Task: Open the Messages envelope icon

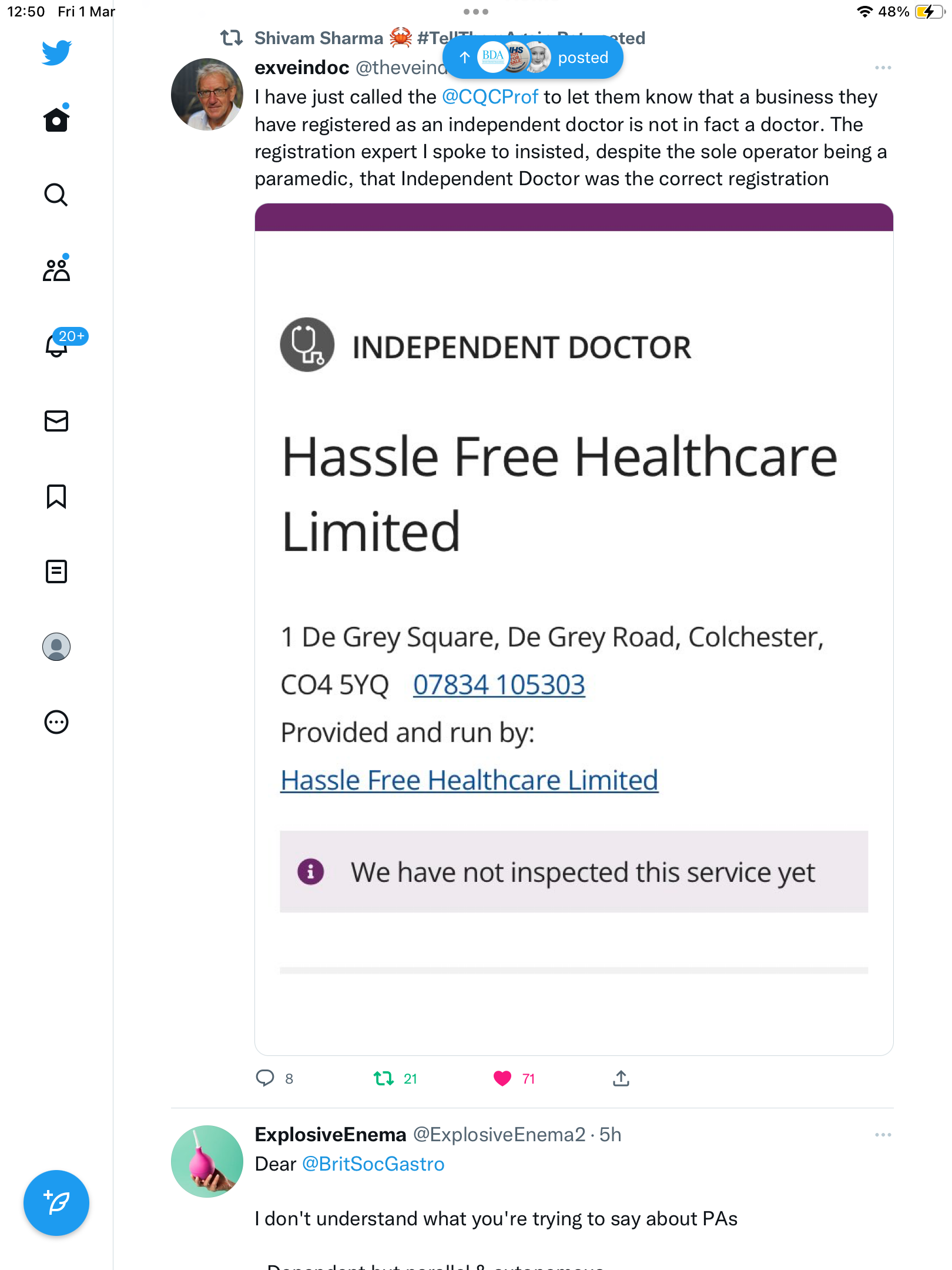Action: [56, 421]
